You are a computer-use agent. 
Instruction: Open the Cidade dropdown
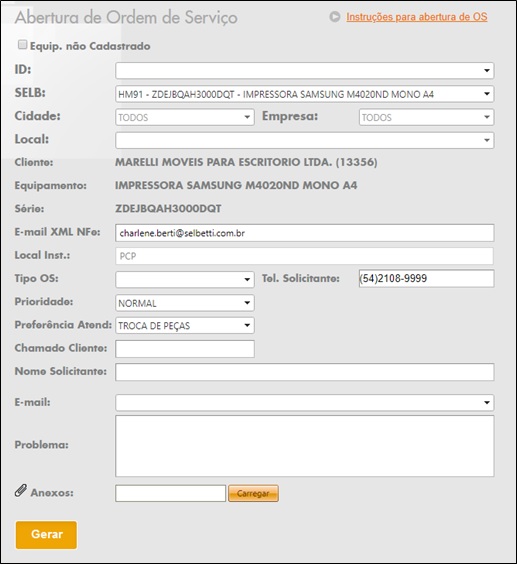click(185, 117)
